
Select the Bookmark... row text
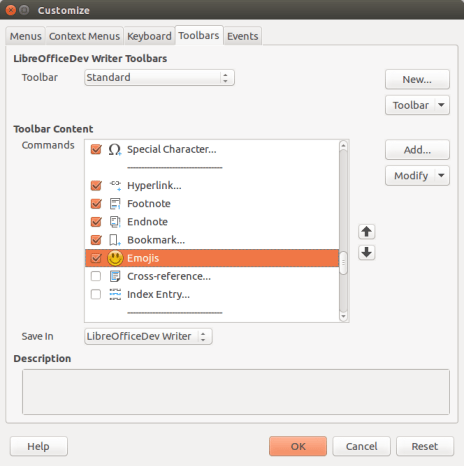pyautogui.click(x=156, y=240)
